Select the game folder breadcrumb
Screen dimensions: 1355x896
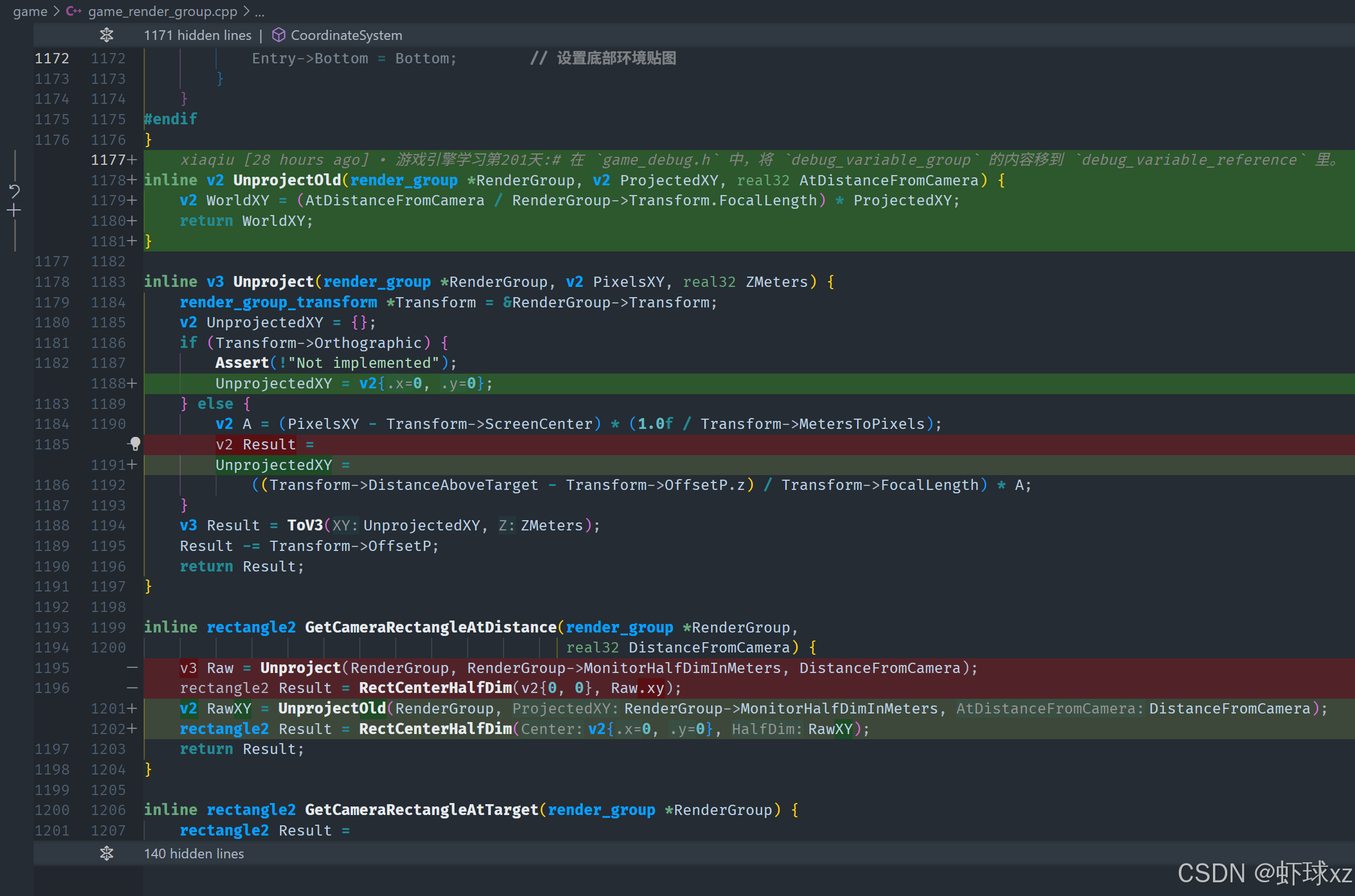tap(30, 11)
